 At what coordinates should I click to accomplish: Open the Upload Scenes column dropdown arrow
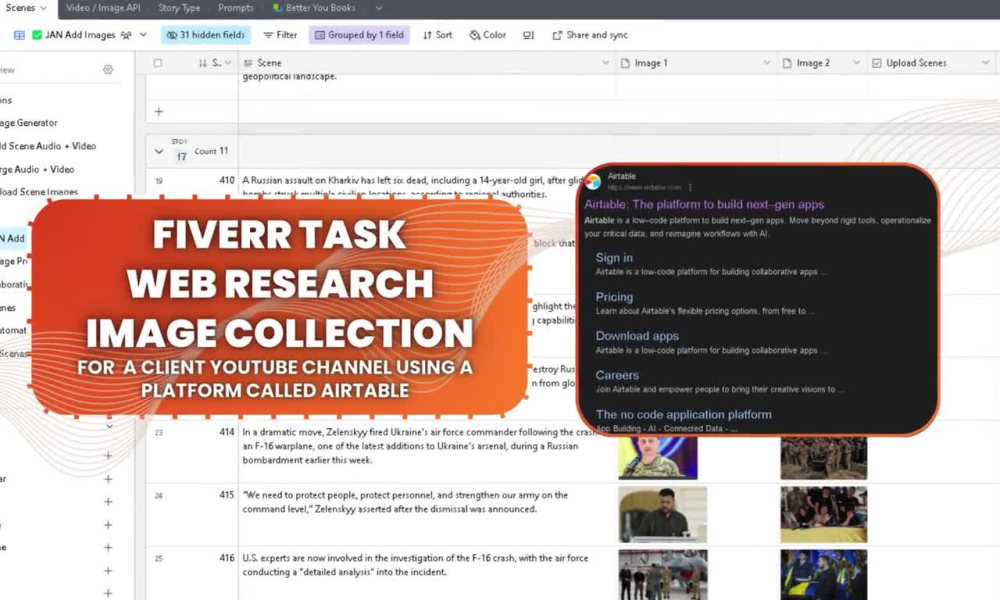pos(985,63)
